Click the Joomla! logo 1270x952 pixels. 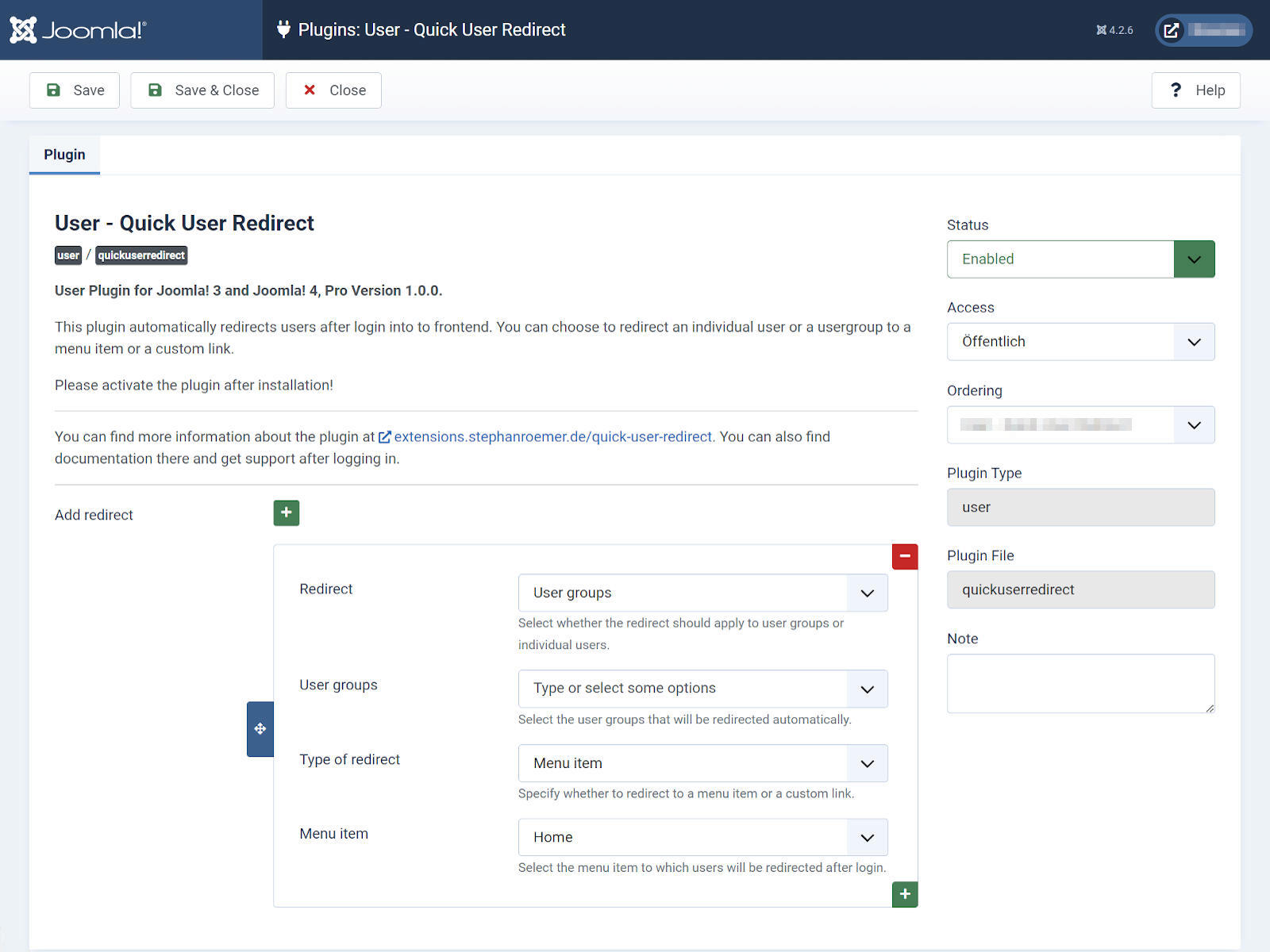[76, 29]
